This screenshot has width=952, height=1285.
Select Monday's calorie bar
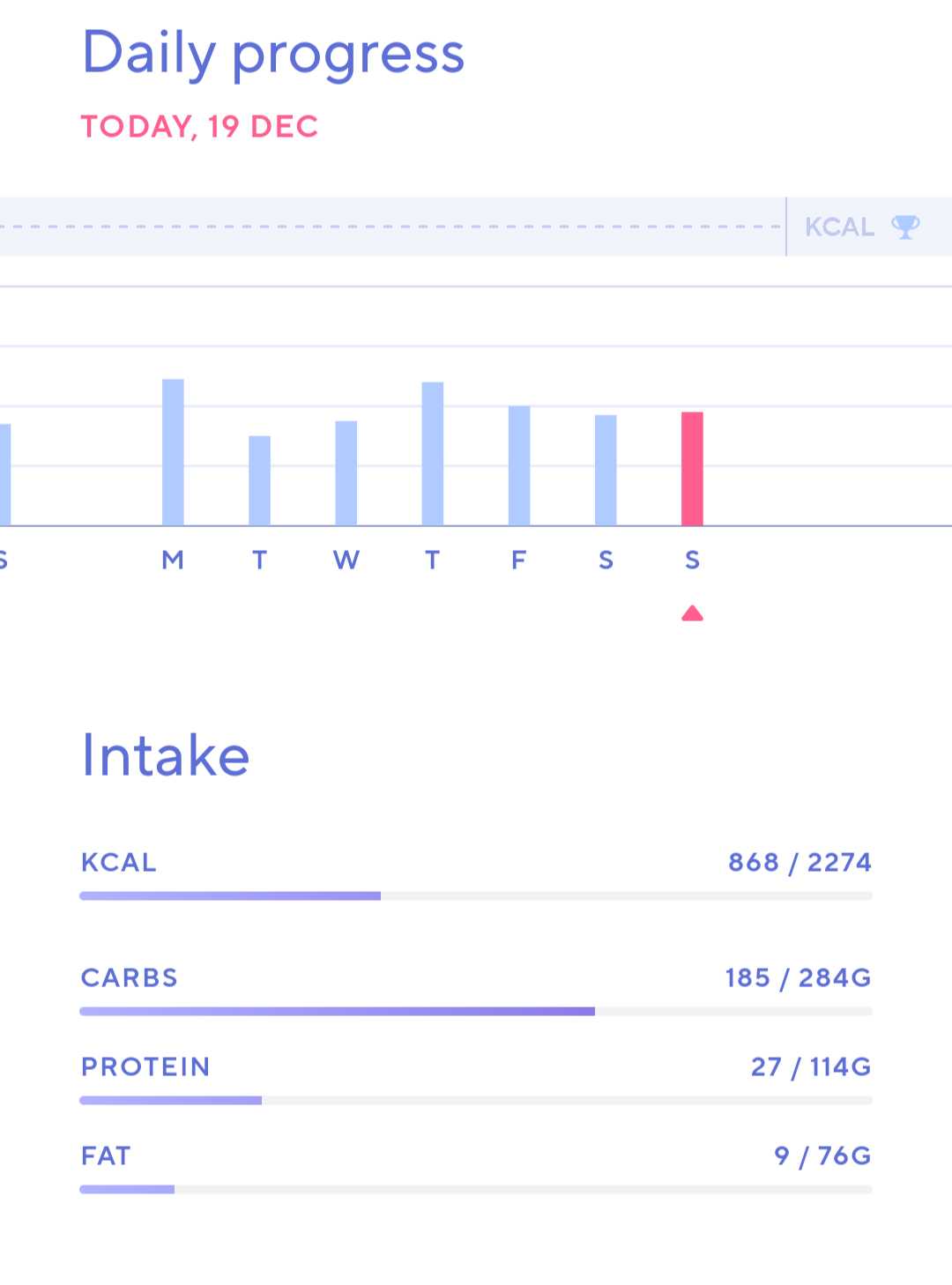pos(173,452)
